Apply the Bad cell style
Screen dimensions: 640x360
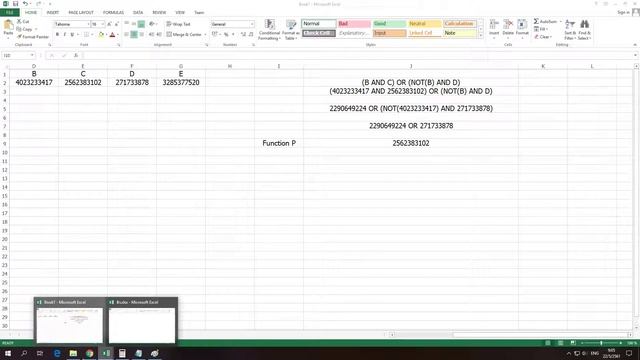[354, 24]
